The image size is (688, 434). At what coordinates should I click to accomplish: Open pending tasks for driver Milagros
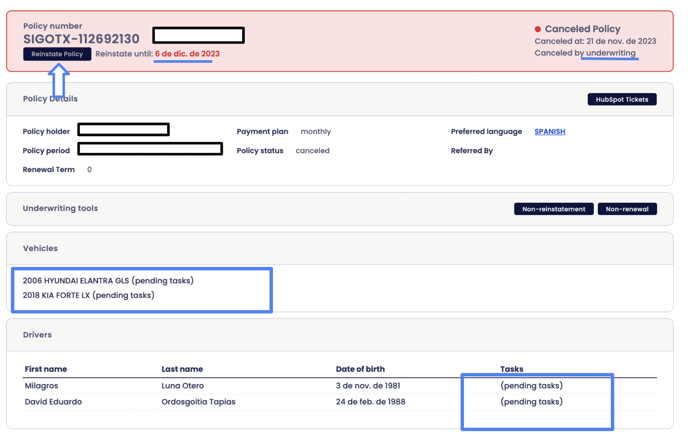(531, 385)
